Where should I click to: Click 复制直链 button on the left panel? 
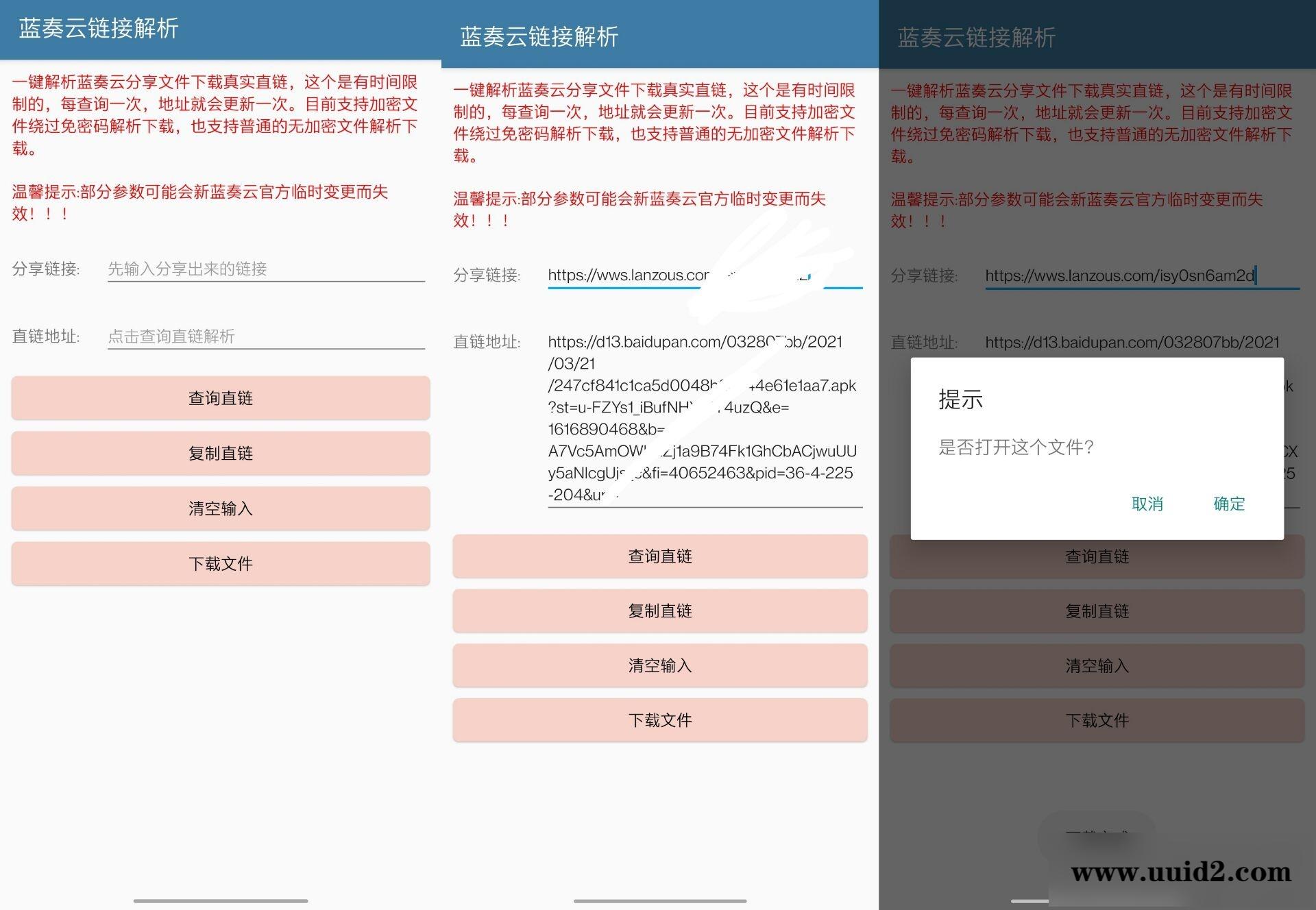point(219,453)
